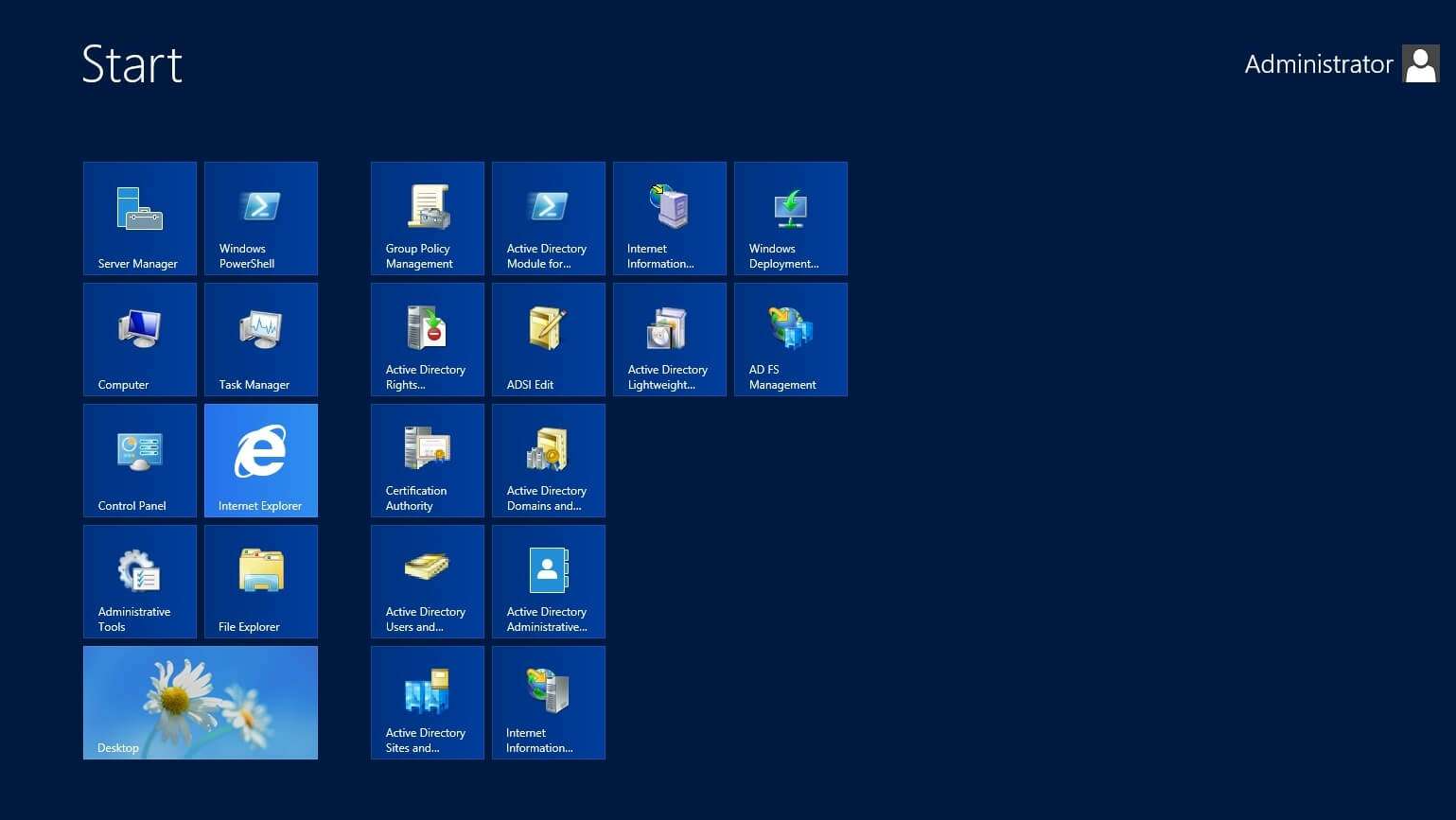The width and height of the screenshot is (1456, 820).
Task: Open Active Directory Lightweight tile
Action: click(x=670, y=340)
